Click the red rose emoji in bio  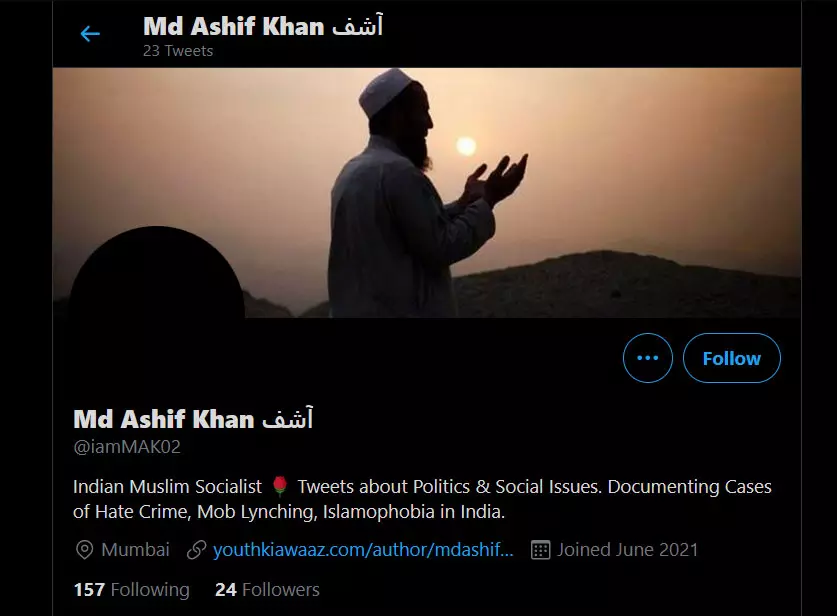tap(280, 486)
